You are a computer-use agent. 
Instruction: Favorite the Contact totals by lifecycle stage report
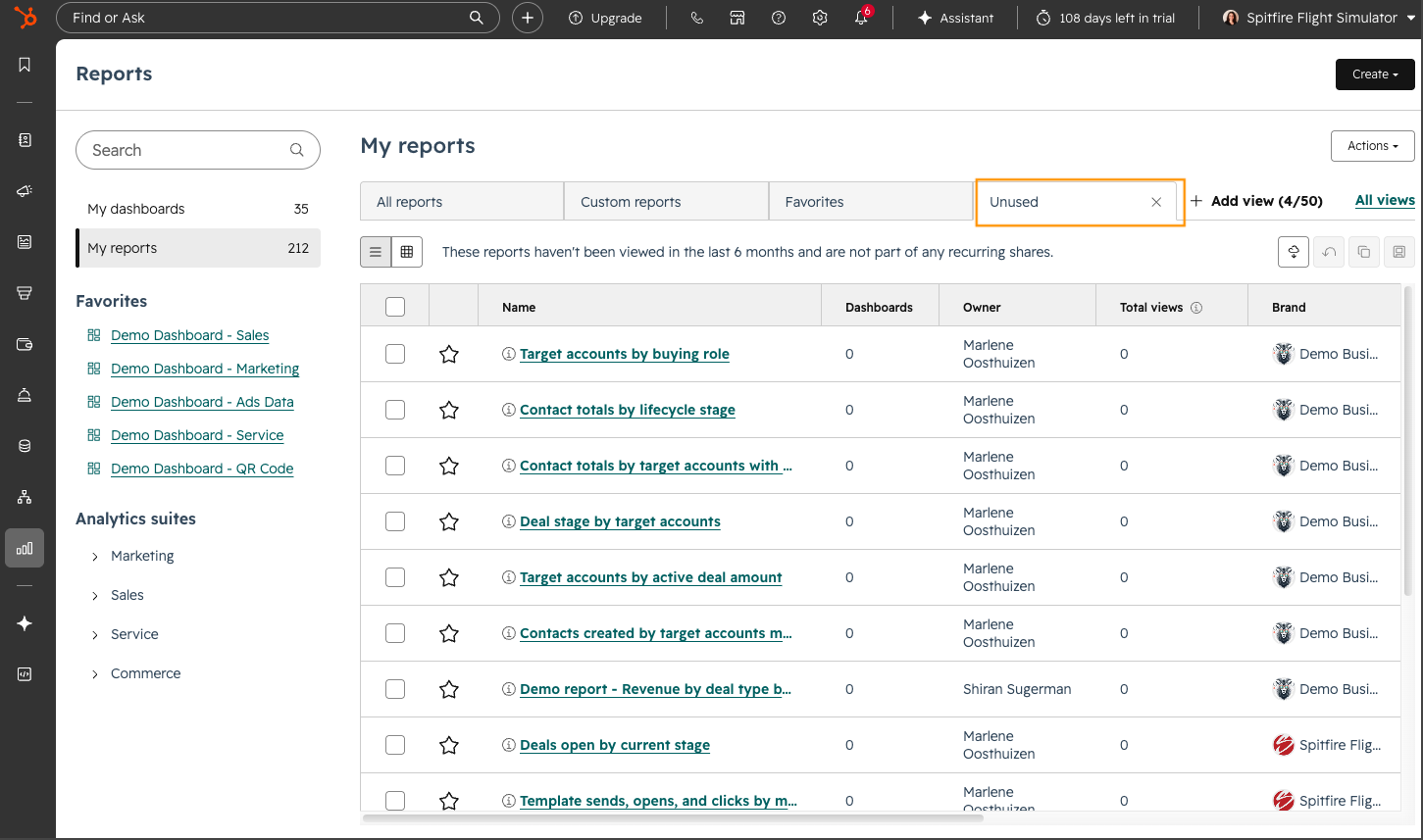448,409
